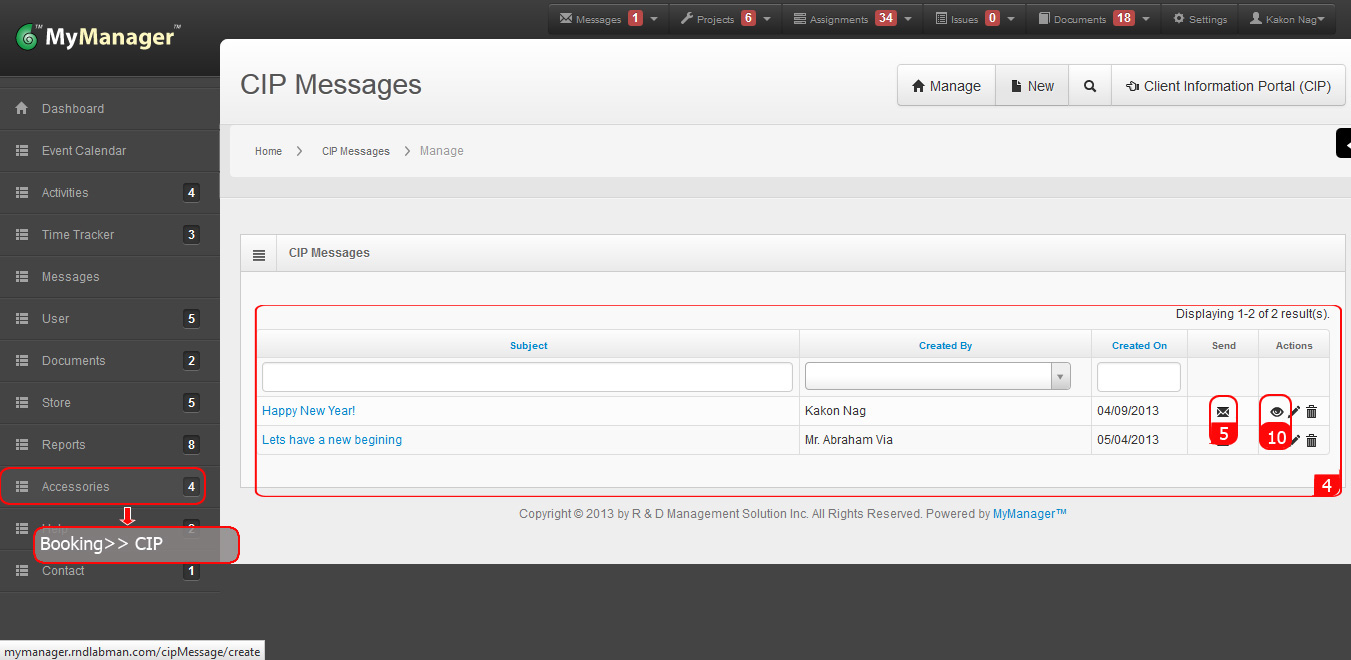
Task: Delete the Happy New Year! message with trash icon
Action: point(1312,411)
